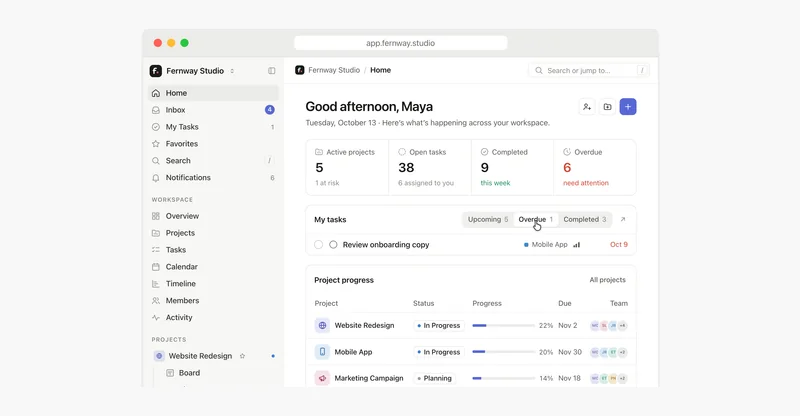
Task: Click the Overdue stat card
Action: click(x=595, y=167)
